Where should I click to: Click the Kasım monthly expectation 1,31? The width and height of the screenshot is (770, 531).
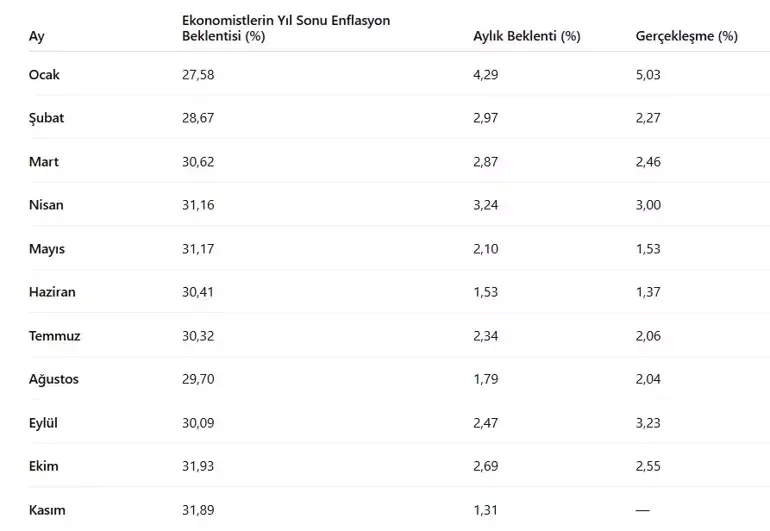coord(486,510)
